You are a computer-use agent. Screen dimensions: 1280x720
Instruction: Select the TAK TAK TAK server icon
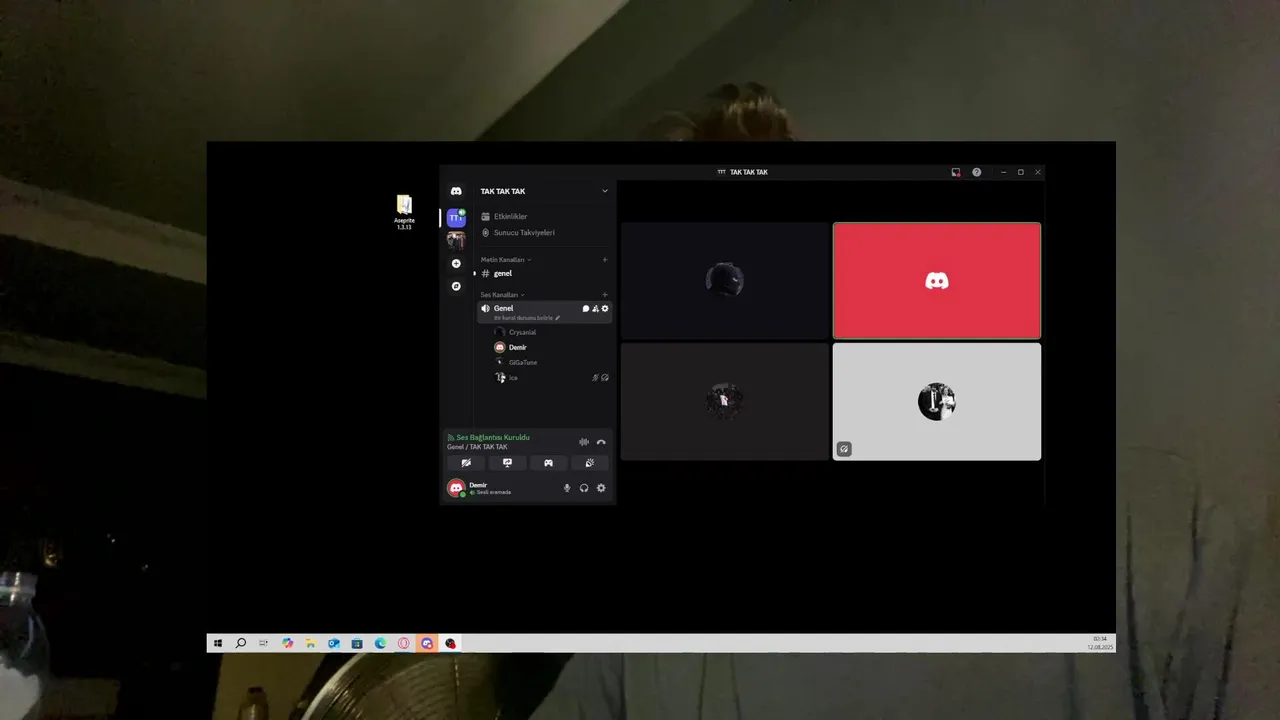coord(456,217)
